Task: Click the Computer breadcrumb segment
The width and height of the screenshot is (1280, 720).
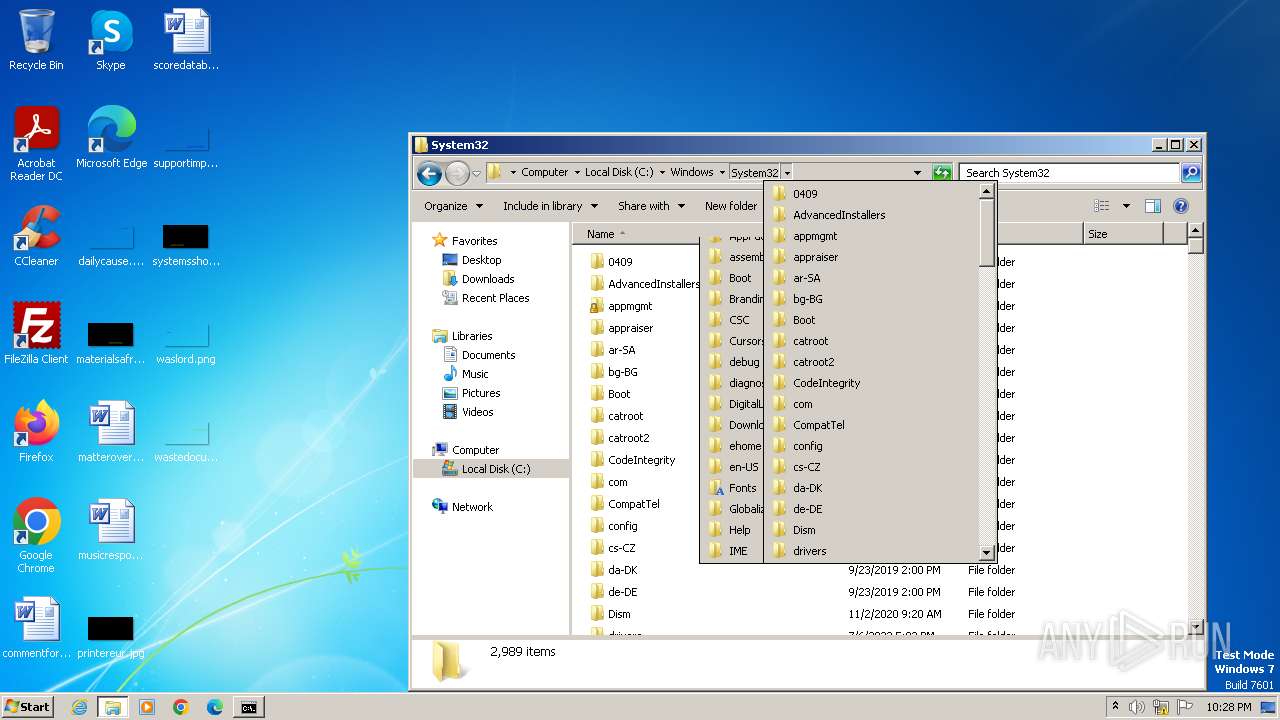Action: (545, 173)
